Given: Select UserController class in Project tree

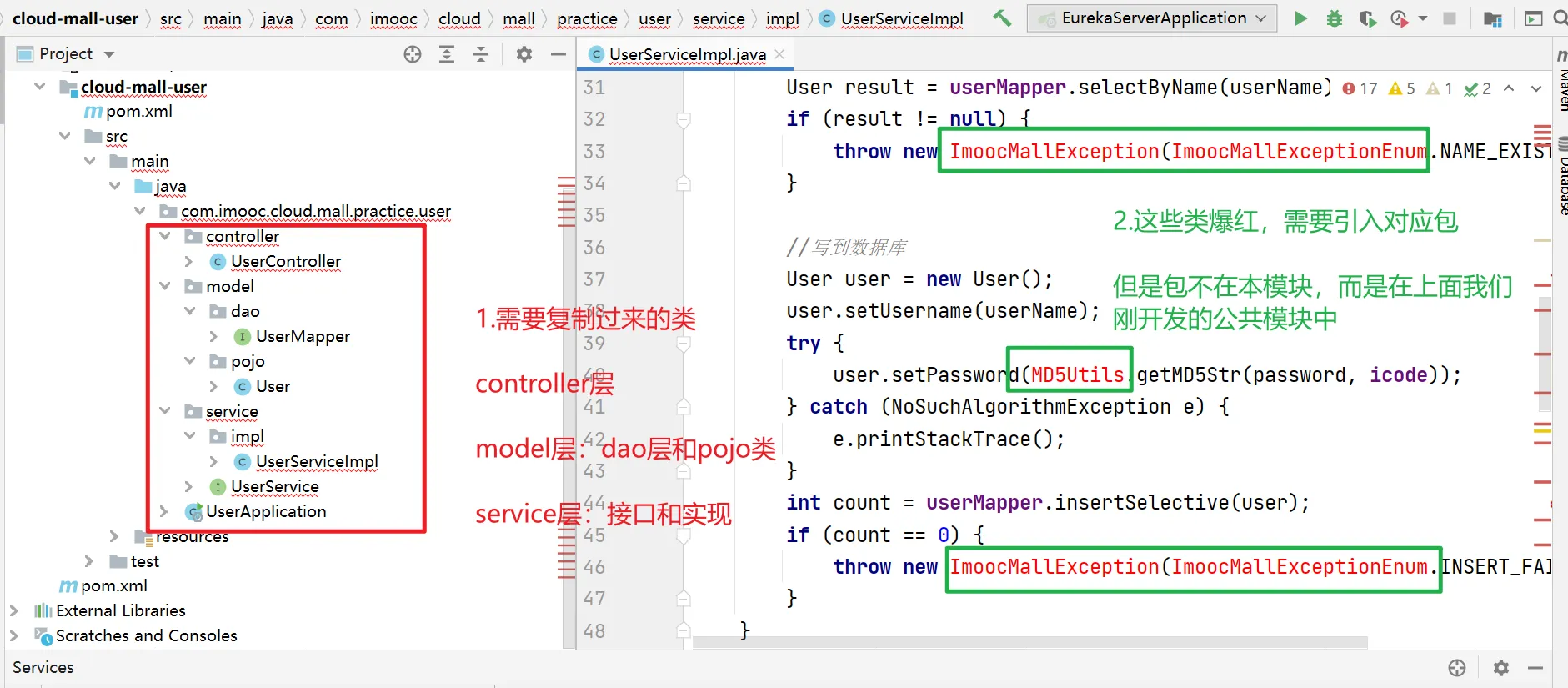Looking at the screenshot, I should (x=286, y=261).
